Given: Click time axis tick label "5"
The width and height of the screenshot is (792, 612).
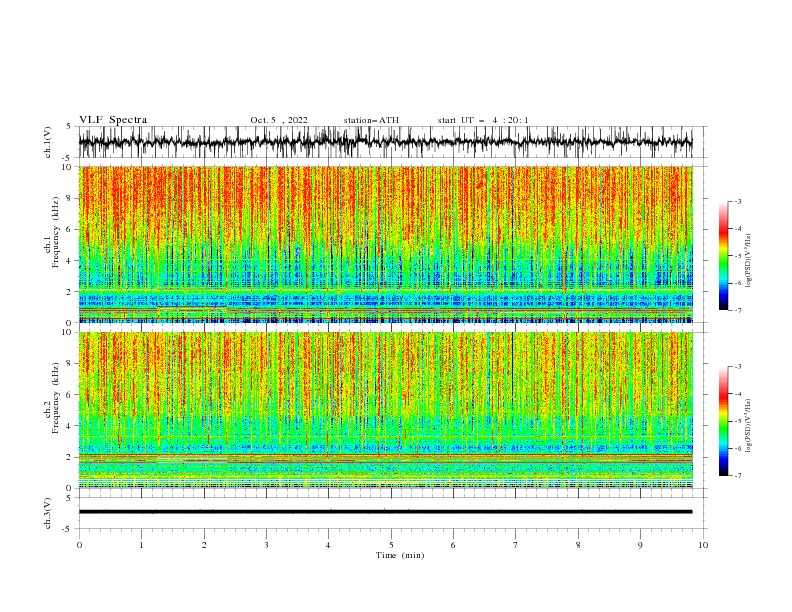Looking at the screenshot, I should (391, 545).
